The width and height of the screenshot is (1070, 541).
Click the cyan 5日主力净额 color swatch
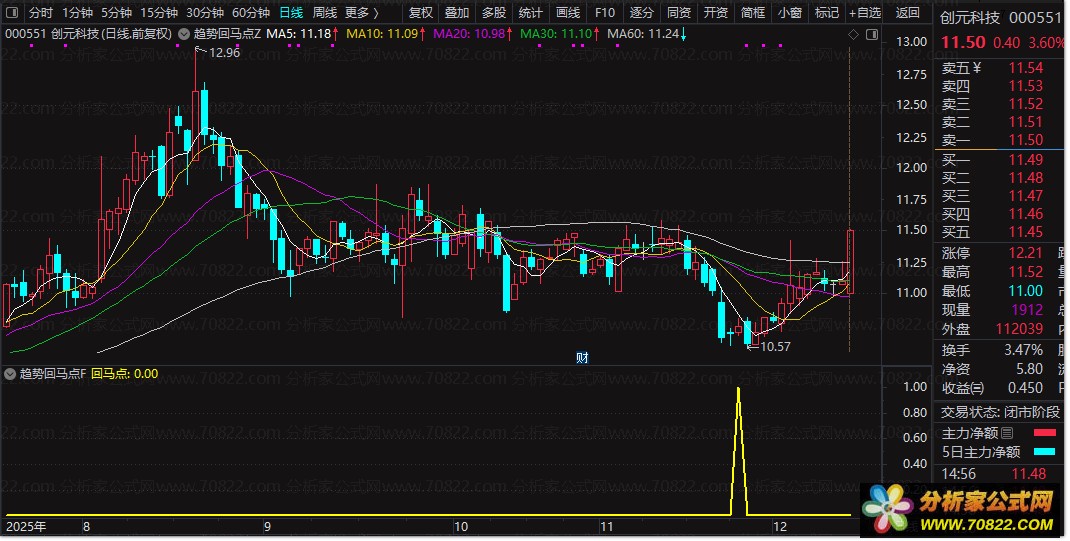(1045, 452)
